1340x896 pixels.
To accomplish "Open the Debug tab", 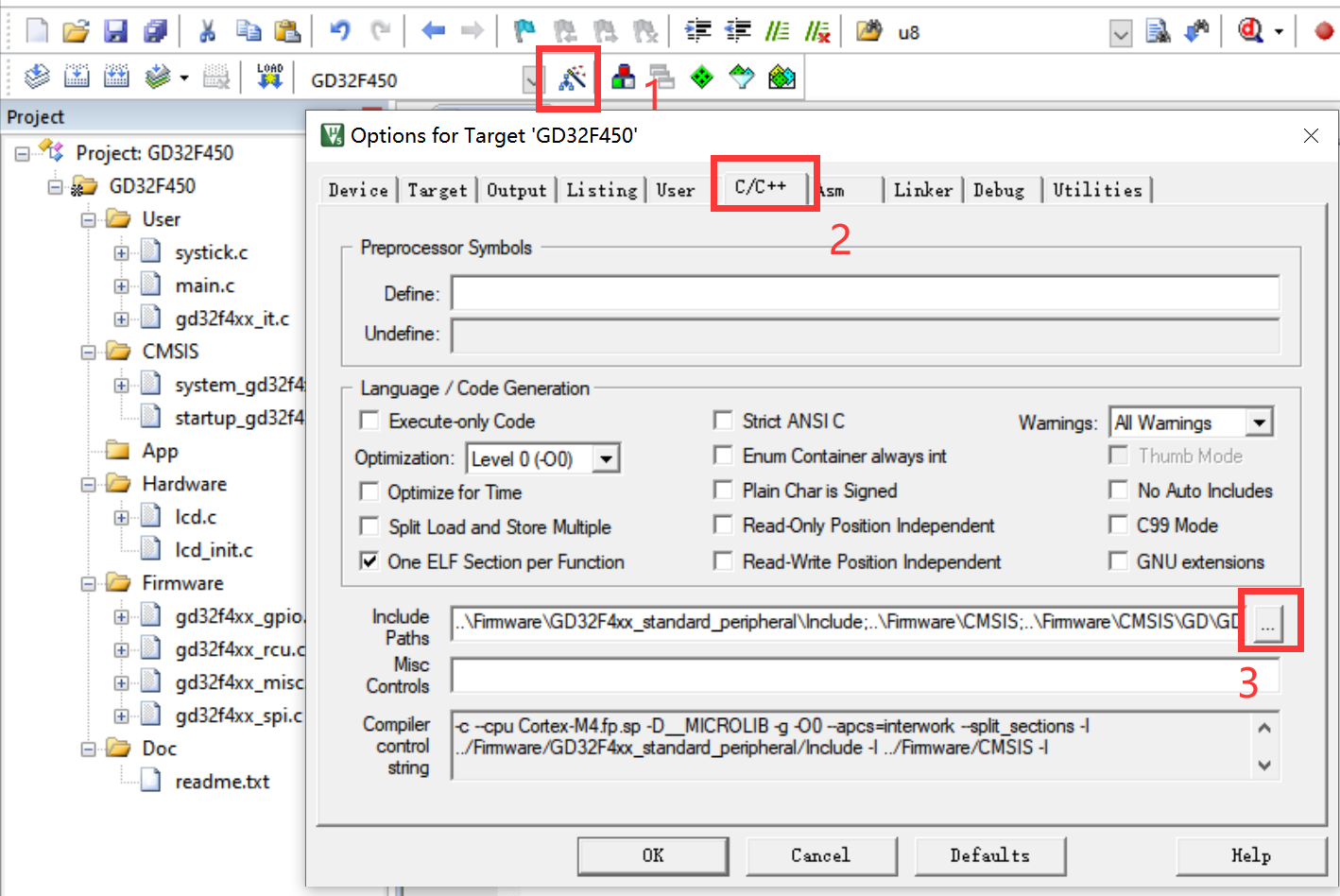I will coord(999,190).
